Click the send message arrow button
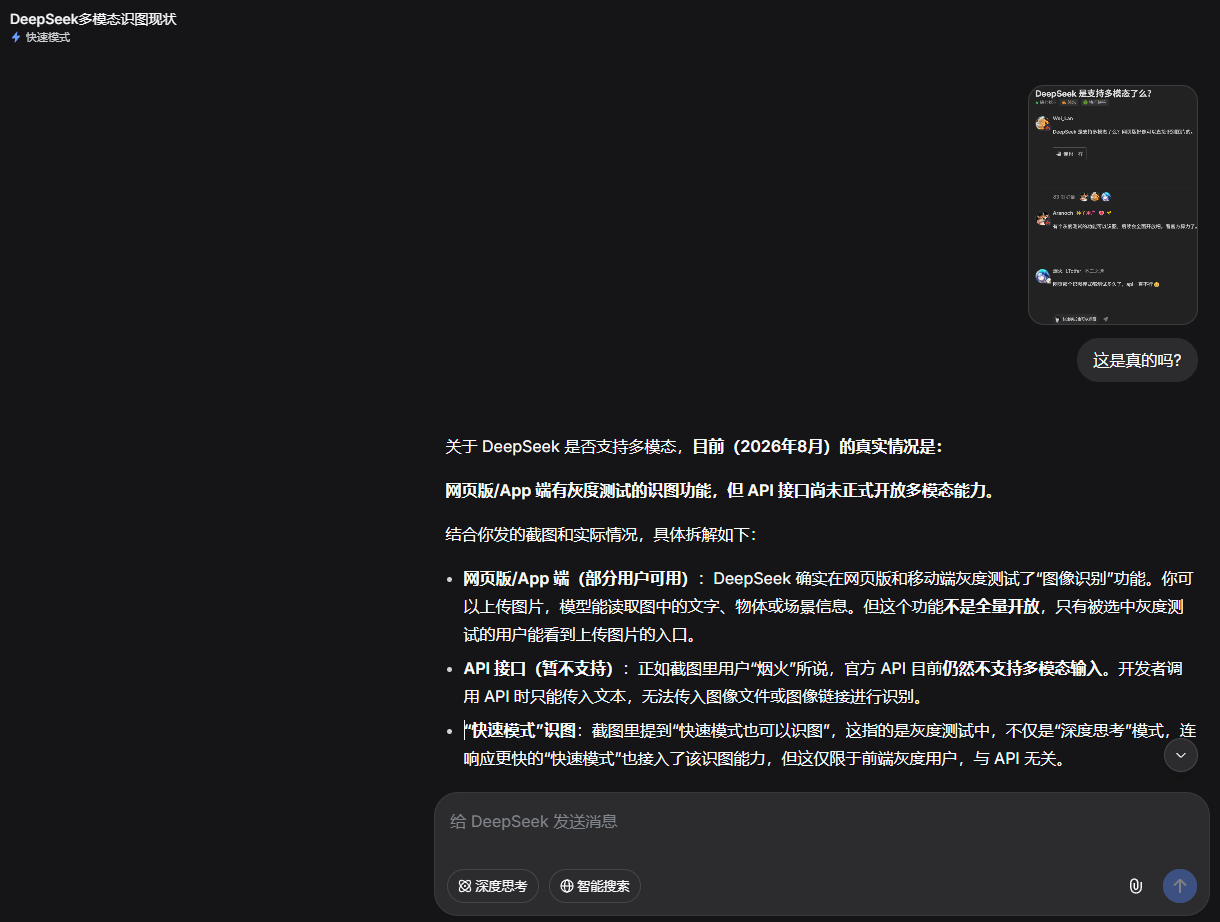Viewport: 1220px width, 922px height. (x=1179, y=886)
